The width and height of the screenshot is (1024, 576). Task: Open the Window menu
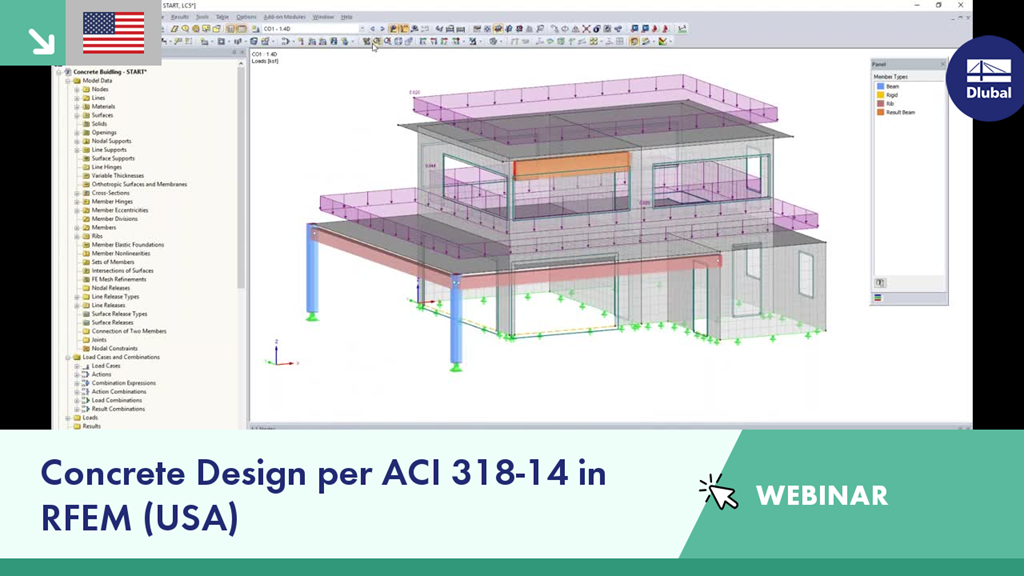click(x=323, y=17)
